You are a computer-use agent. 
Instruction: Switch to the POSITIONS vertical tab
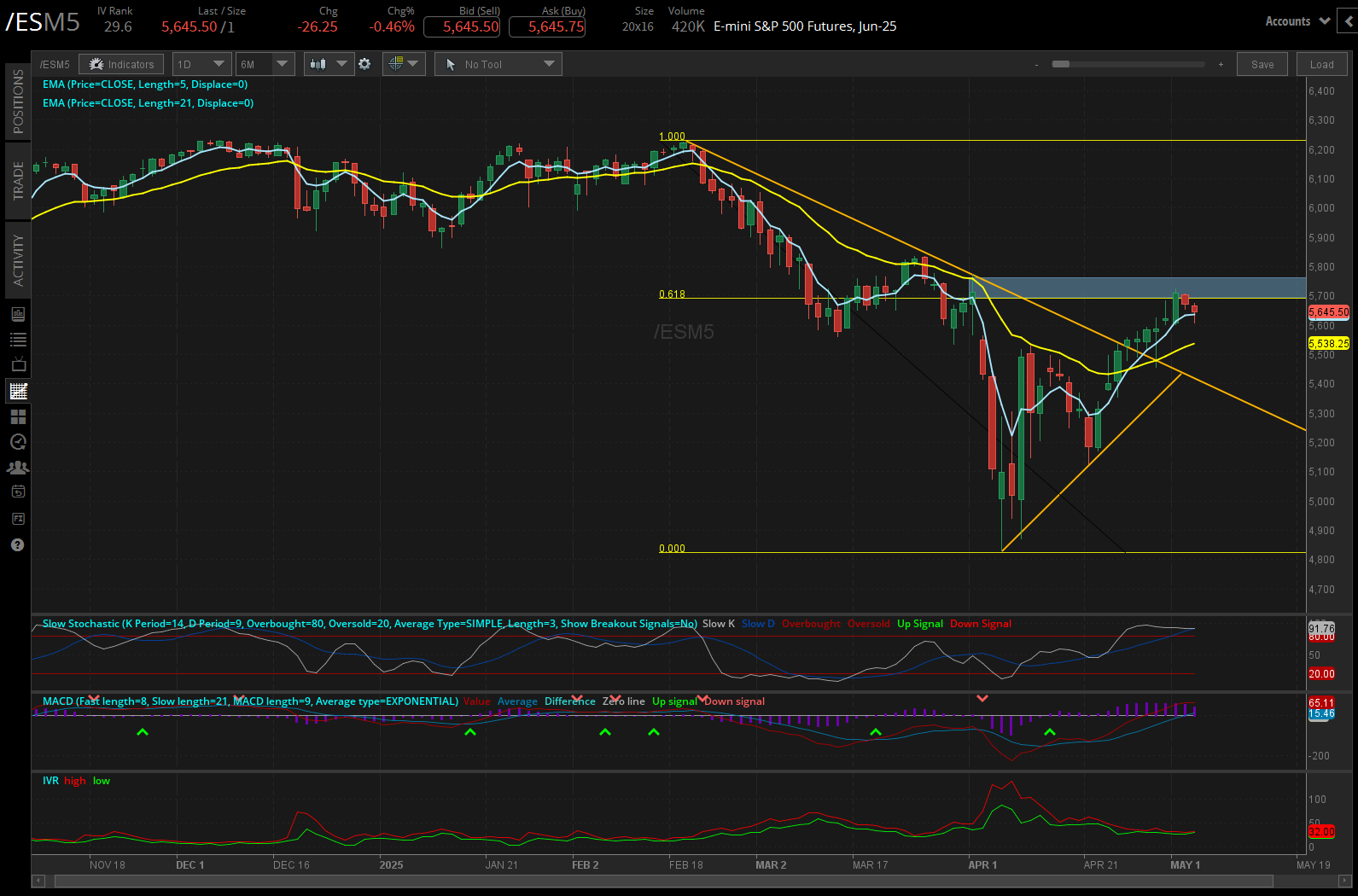point(18,102)
